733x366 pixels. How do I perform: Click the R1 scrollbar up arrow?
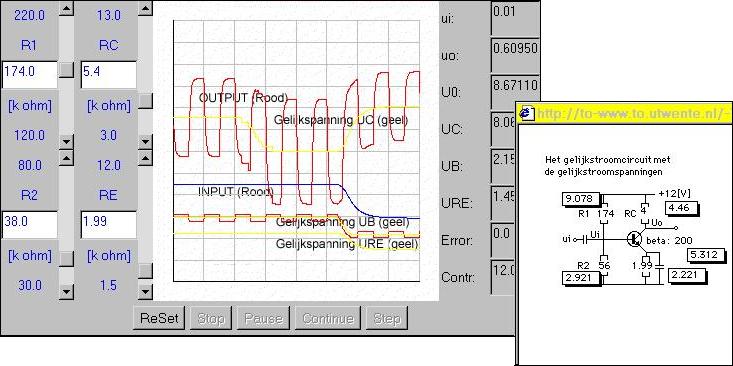(x=67, y=8)
